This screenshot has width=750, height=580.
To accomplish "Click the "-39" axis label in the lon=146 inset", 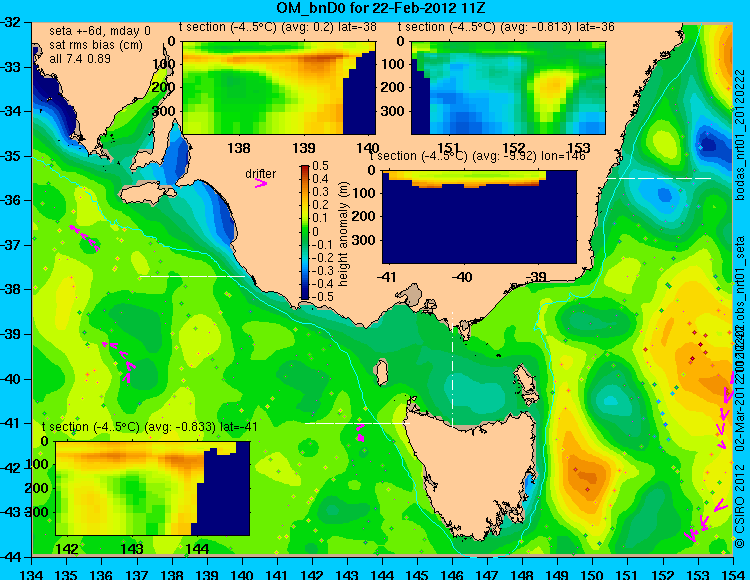I will point(535,277).
